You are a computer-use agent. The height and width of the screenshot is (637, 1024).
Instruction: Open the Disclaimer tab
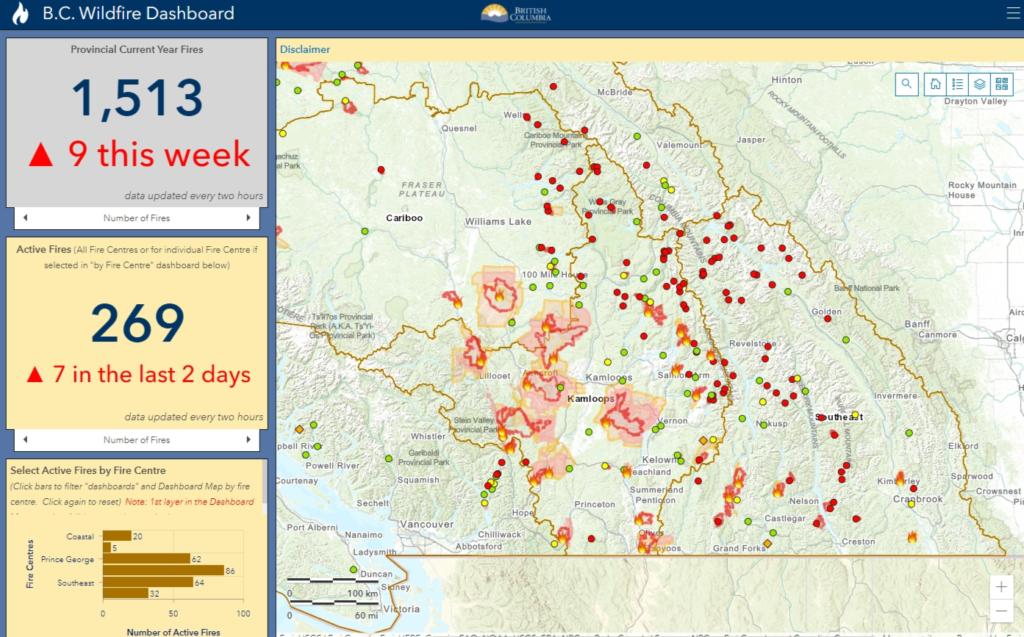pyautogui.click(x=305, y=48)
